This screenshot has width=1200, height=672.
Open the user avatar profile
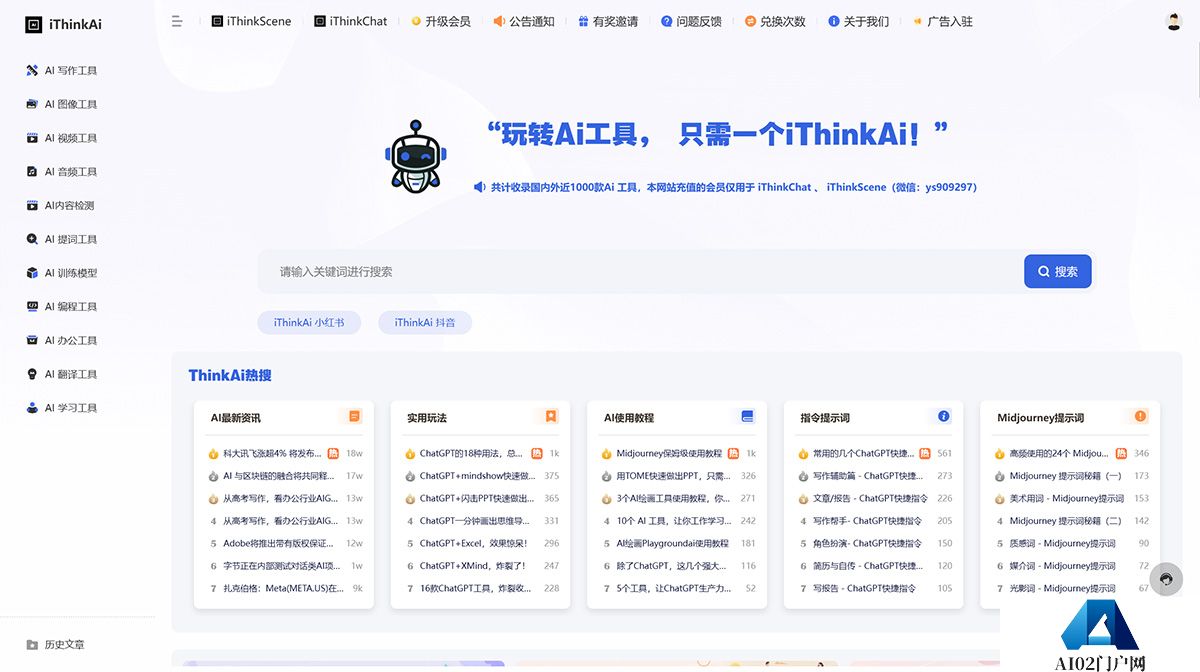[x=1174, y=22]
